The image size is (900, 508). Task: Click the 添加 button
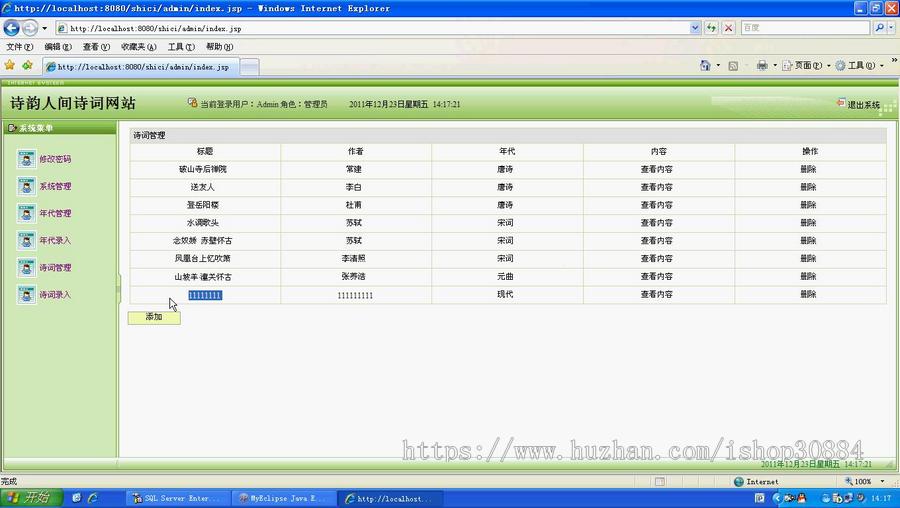(154, 317)
